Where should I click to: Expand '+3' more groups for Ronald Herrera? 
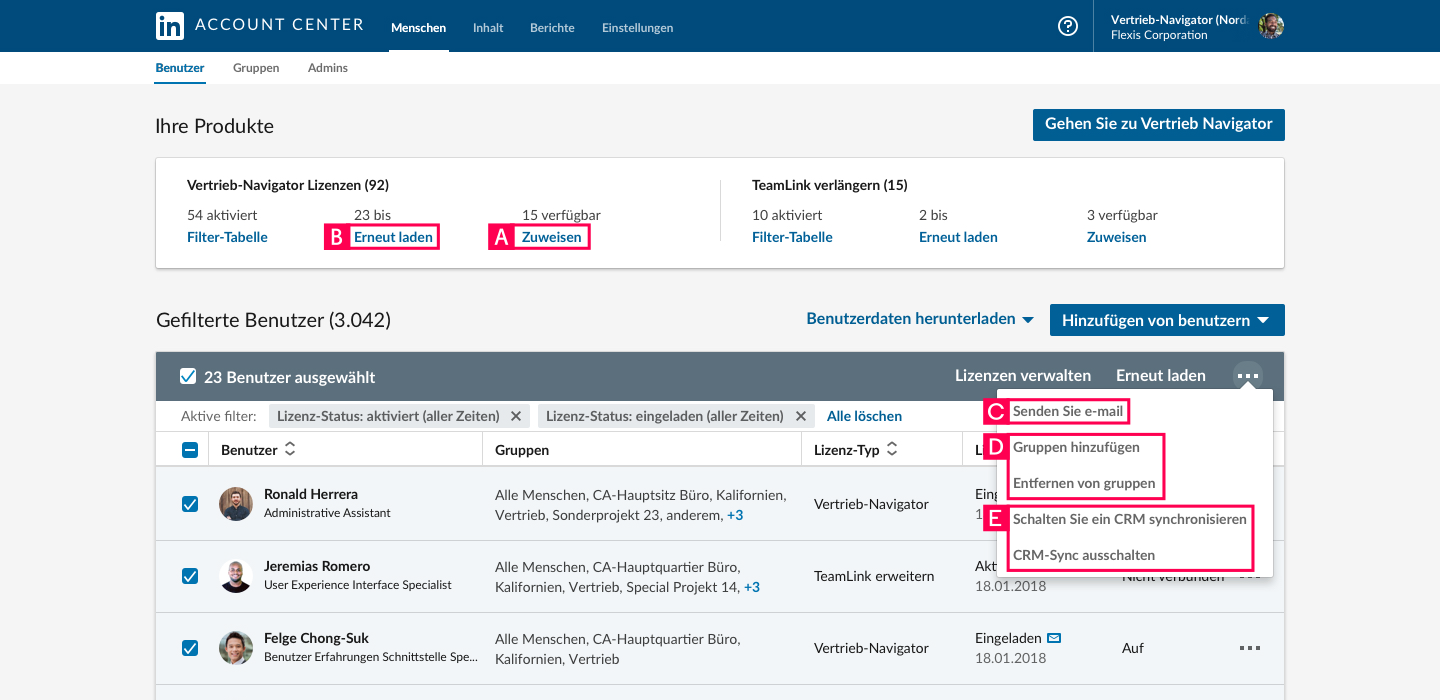coord(735,515)
